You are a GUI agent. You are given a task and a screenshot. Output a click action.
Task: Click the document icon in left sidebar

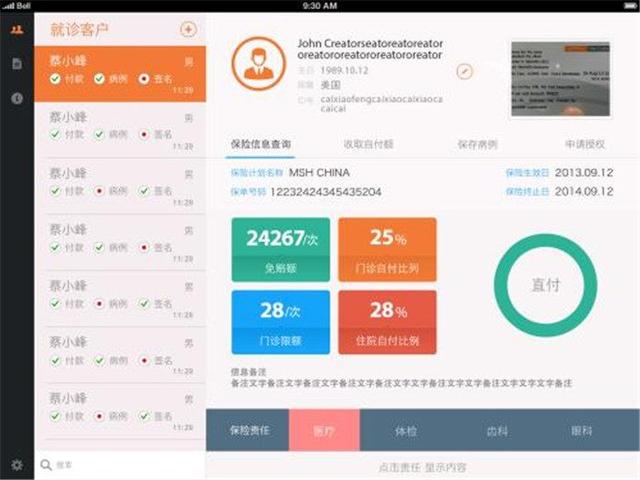coord(16,64)
